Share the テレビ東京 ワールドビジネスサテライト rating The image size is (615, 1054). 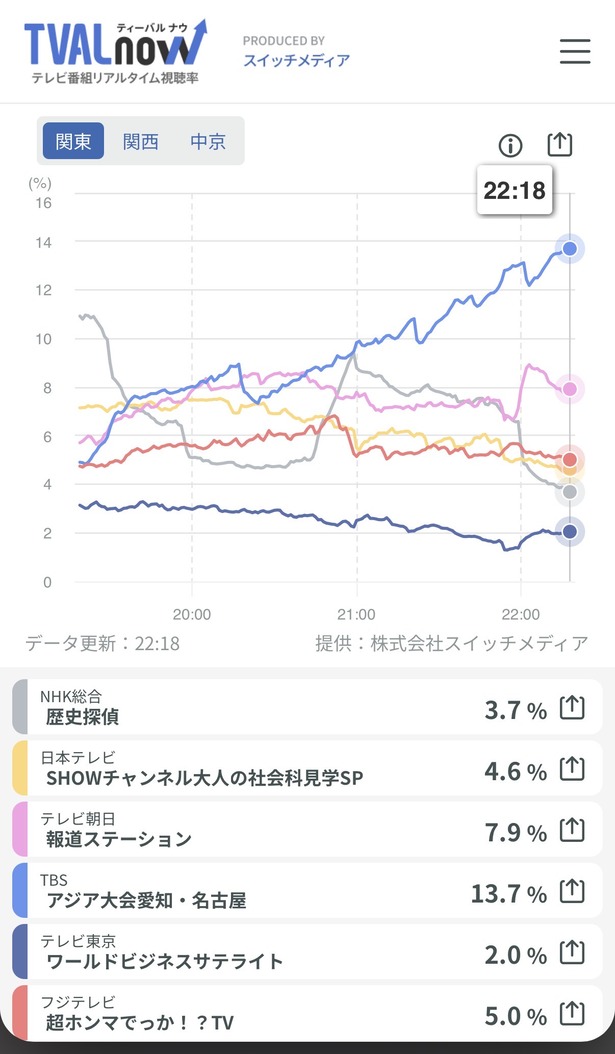pyautogui.click(x=572, y=952)
